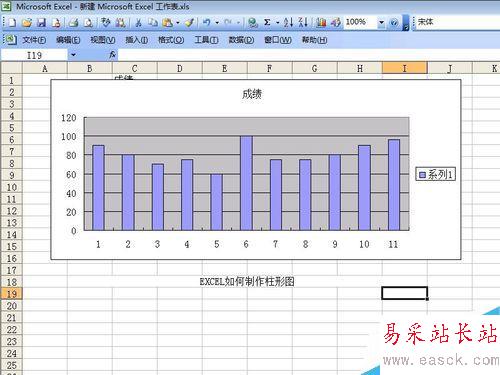Insert a hyperlink with globe icon
500x375 pixels.
(253, 22)
